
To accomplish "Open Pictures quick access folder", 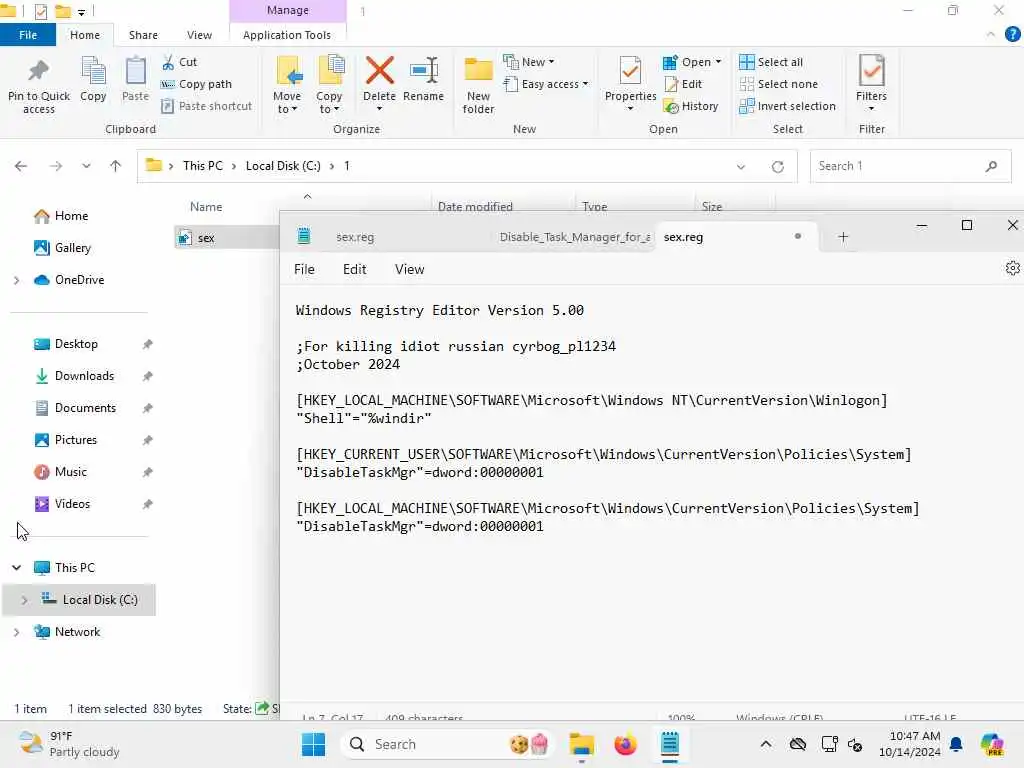I will click(76, 440).
